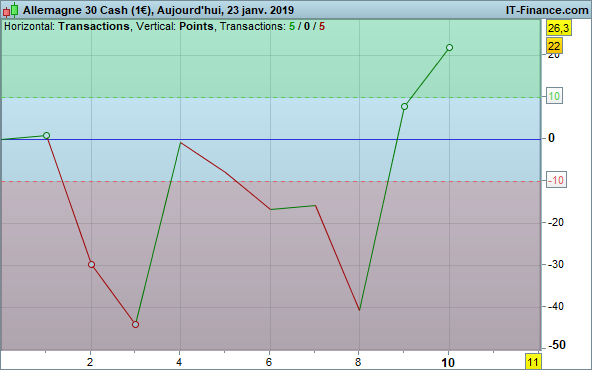Click the orange '22' value label
The height and width of the screenshot is (370, 592).
point(554,46)
